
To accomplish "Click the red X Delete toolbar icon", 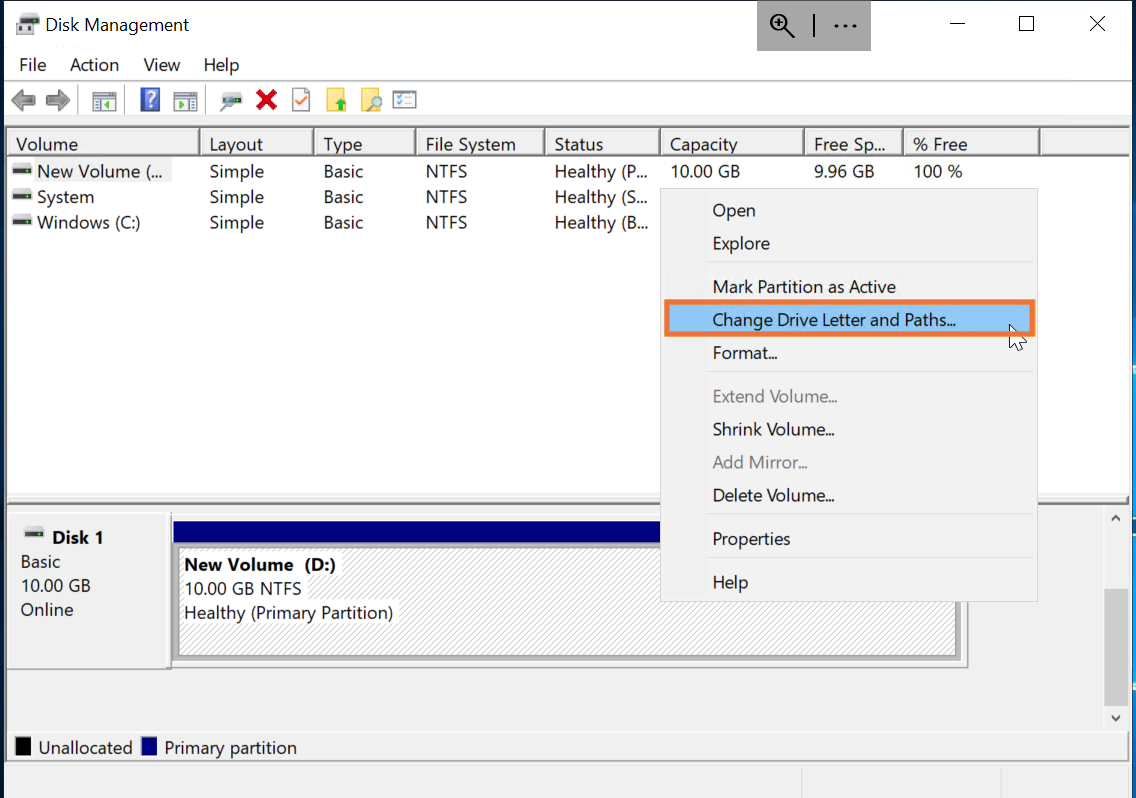I will pyautogui.click(x=267, y=100).
